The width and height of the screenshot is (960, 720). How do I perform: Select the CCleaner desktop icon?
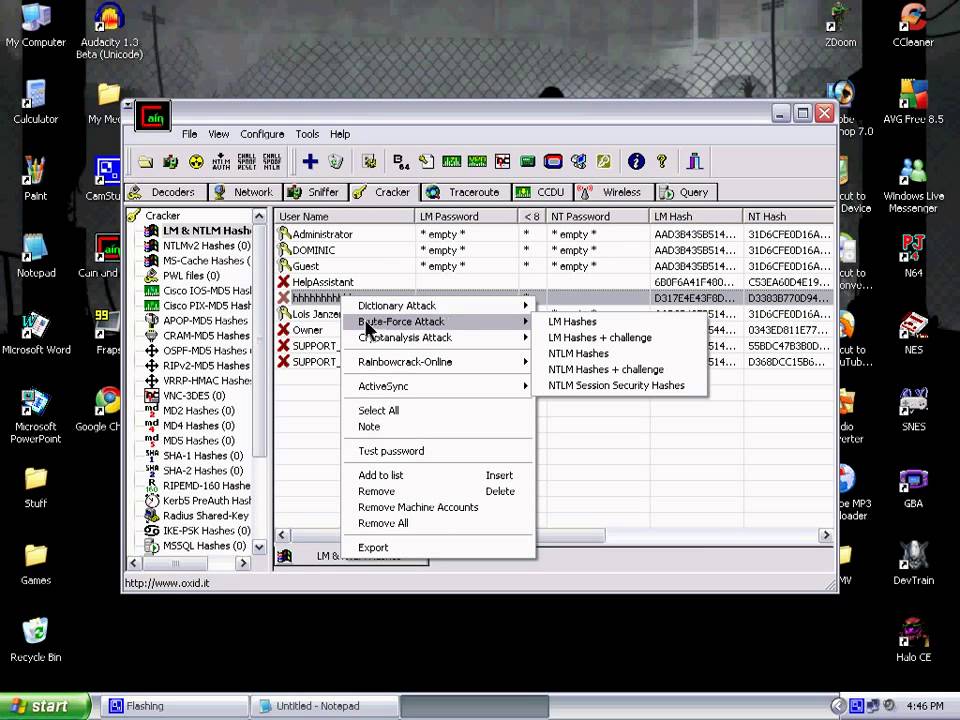point(913,26)
